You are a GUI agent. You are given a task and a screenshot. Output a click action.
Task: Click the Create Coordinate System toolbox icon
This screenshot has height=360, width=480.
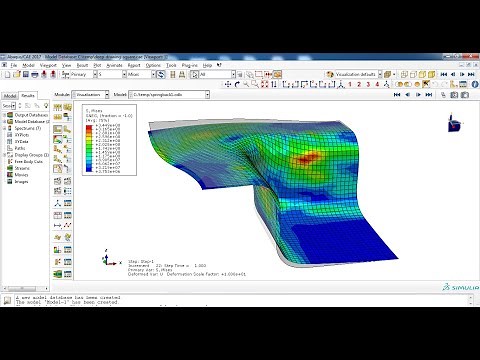58,203
